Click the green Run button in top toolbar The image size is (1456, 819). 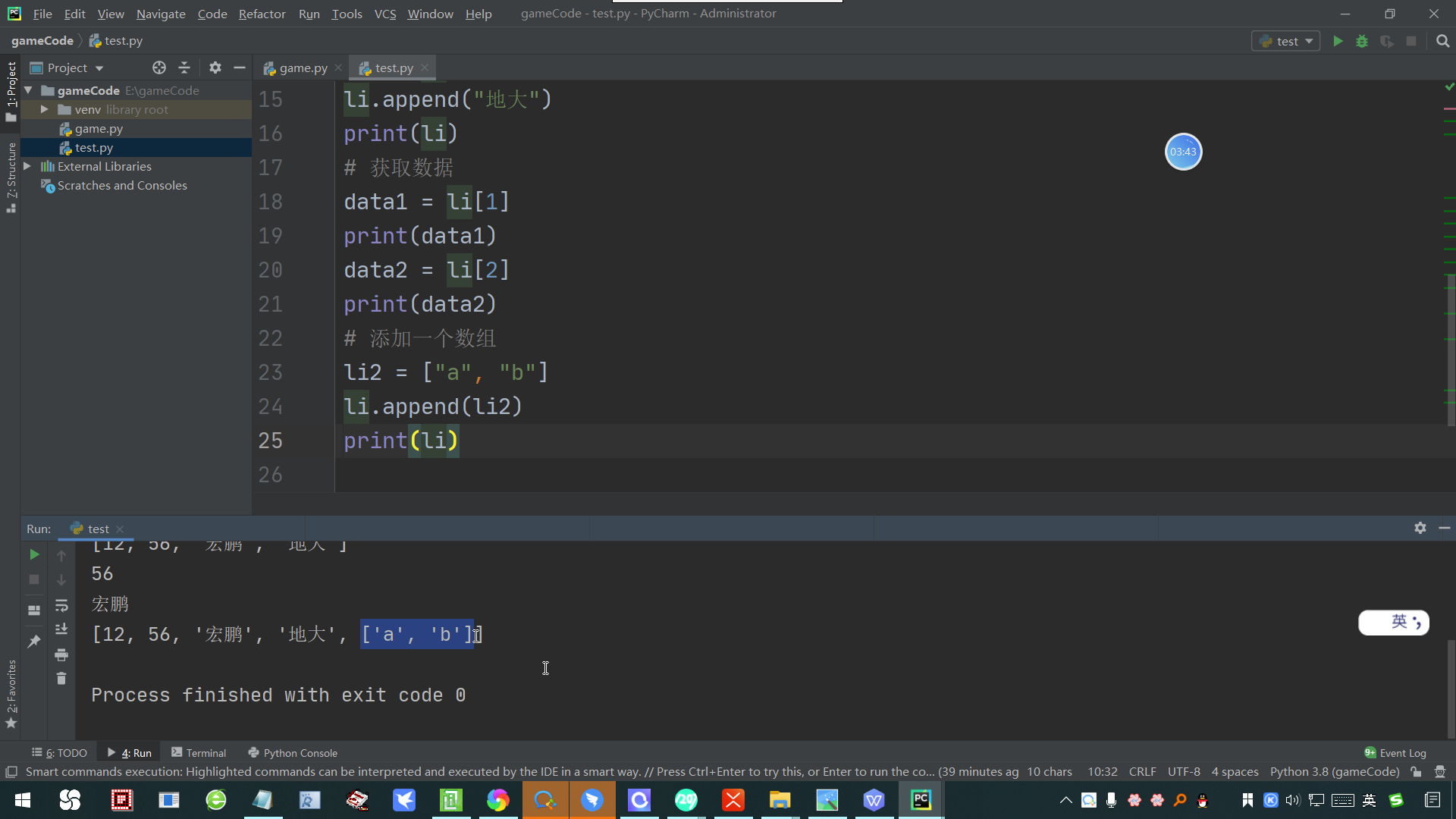pos(1338,41)
